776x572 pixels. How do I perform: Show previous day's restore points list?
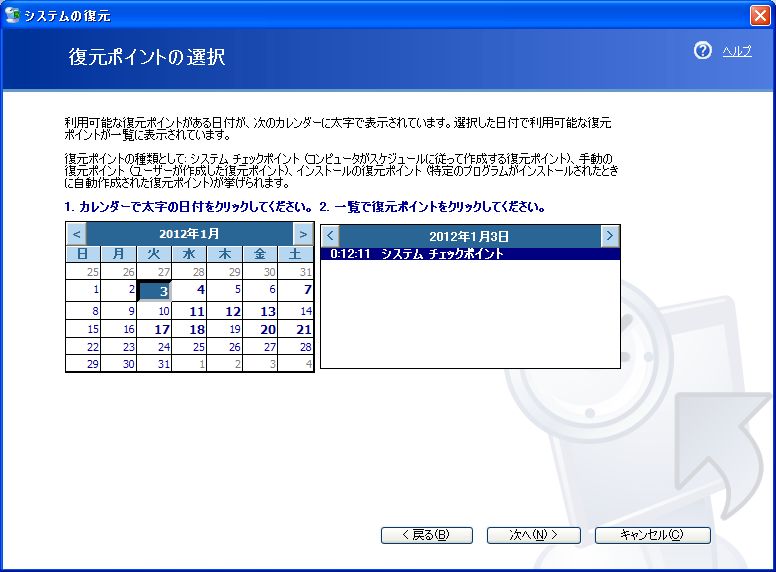pos(330,236)
